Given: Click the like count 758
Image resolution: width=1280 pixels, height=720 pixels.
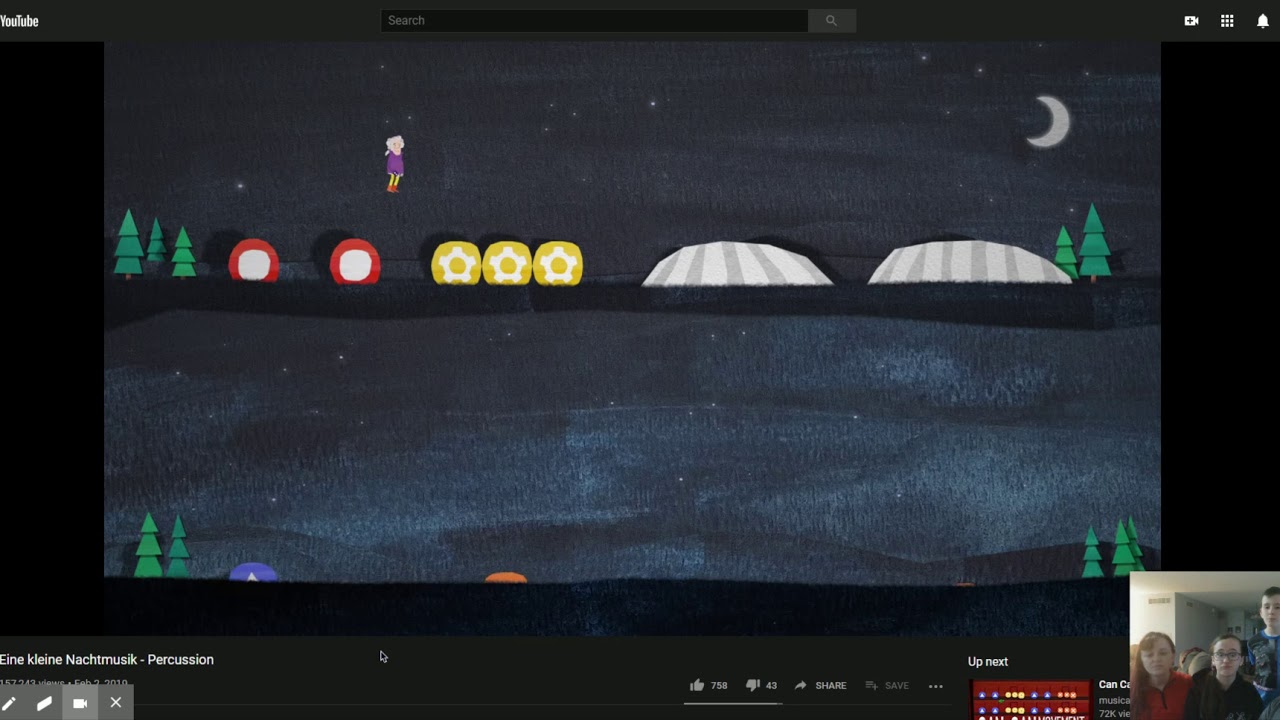Looking at the screenshot, I should tap(719, 686).
